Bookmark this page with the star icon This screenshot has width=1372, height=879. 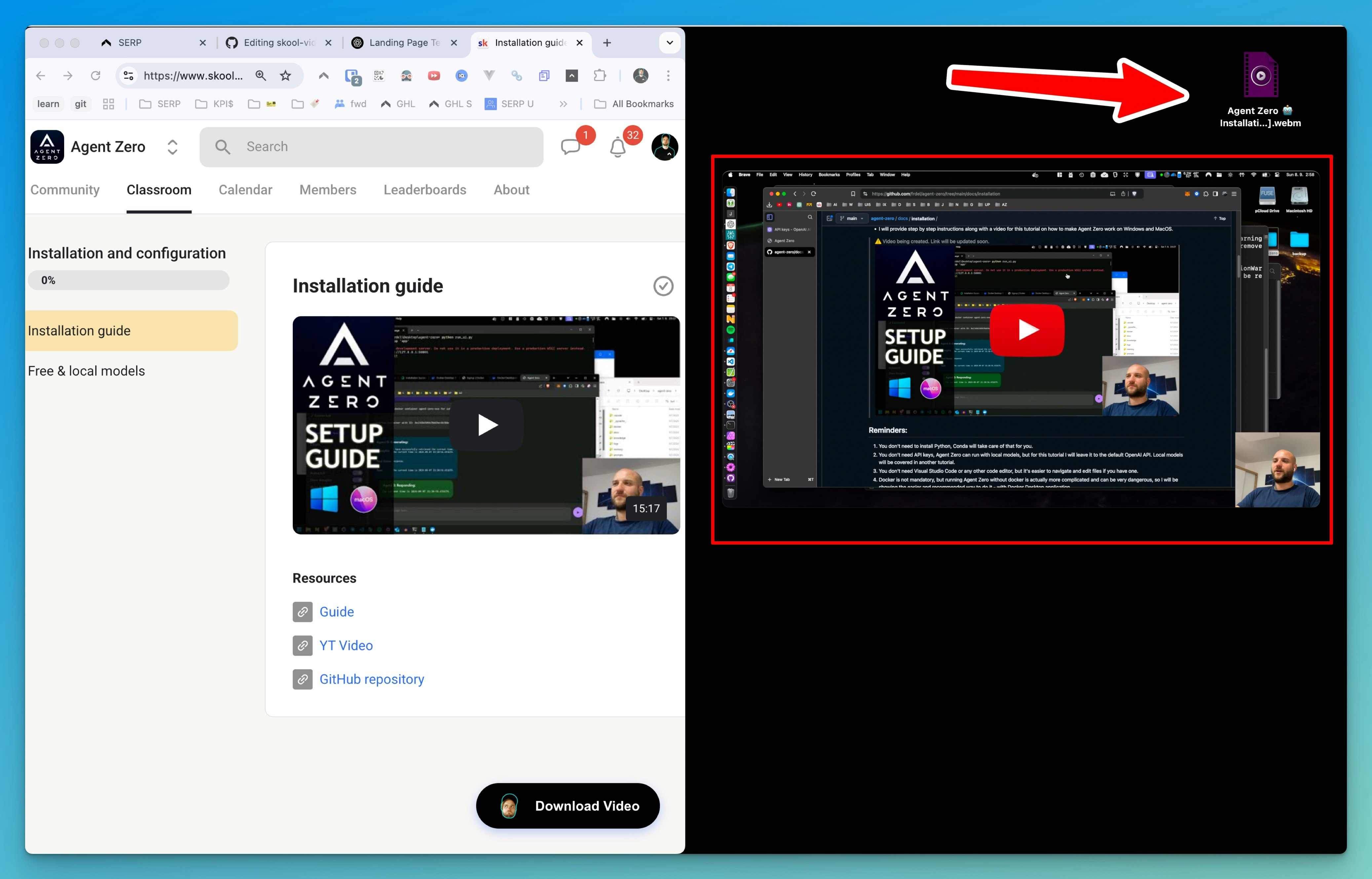[286, 75]
